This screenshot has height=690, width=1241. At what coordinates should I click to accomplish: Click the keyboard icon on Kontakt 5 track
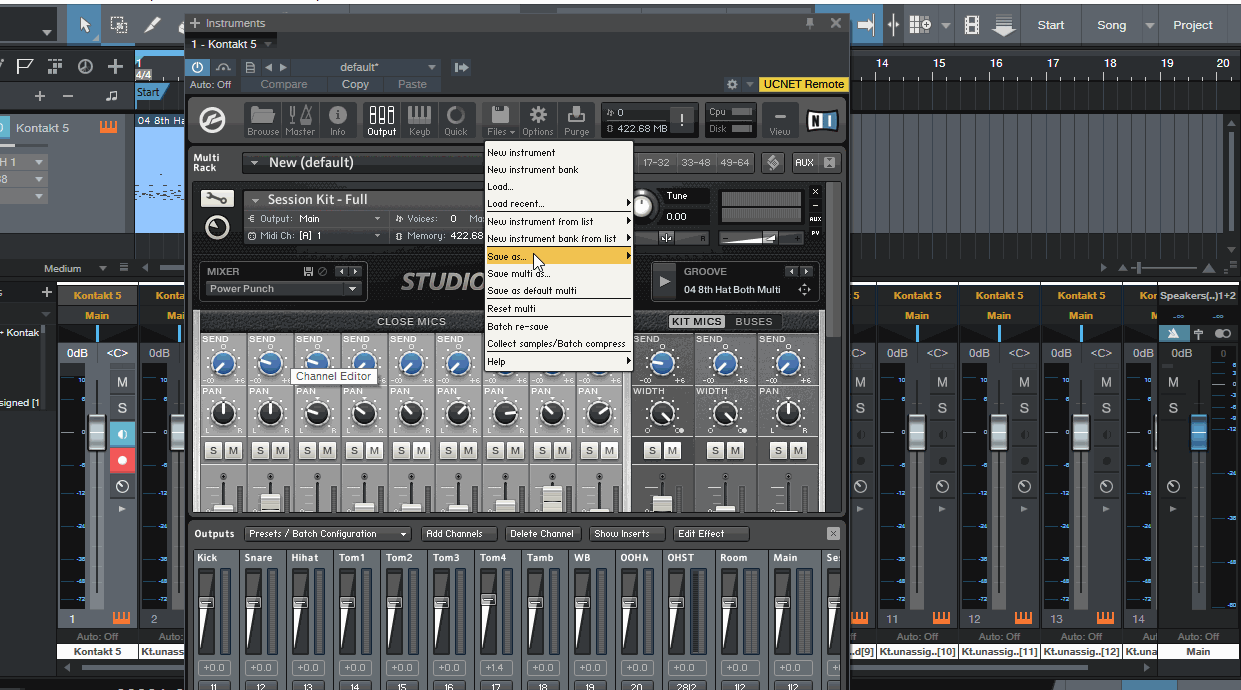(108, 127)
